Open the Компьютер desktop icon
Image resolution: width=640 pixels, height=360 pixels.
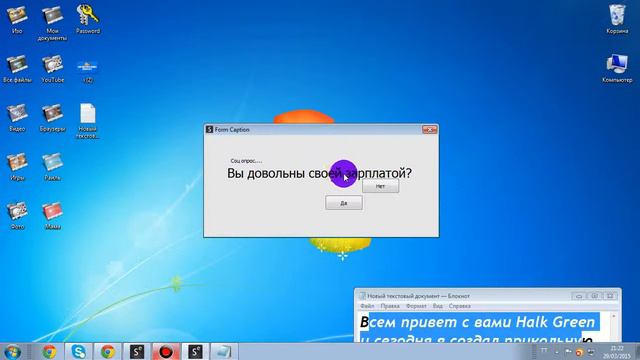point(617,68)
